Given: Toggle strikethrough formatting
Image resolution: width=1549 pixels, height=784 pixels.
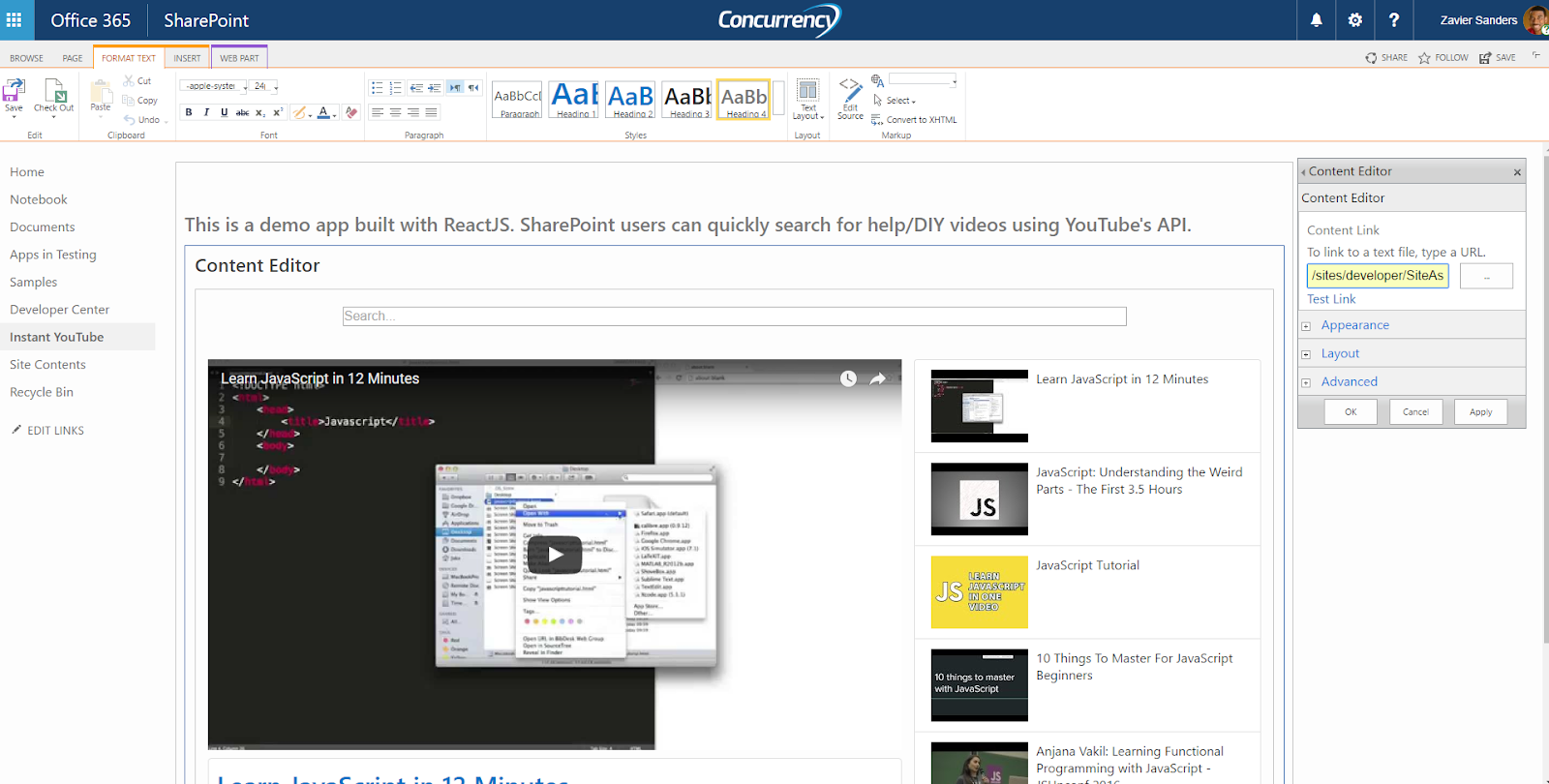Looking at the screenshot, I should point(242,112).
